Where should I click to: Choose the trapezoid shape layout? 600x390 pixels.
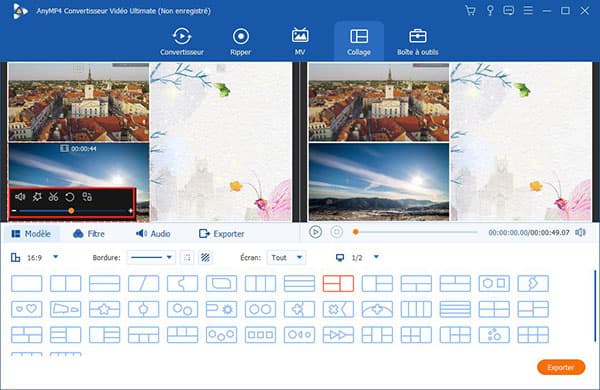[65, 309]
